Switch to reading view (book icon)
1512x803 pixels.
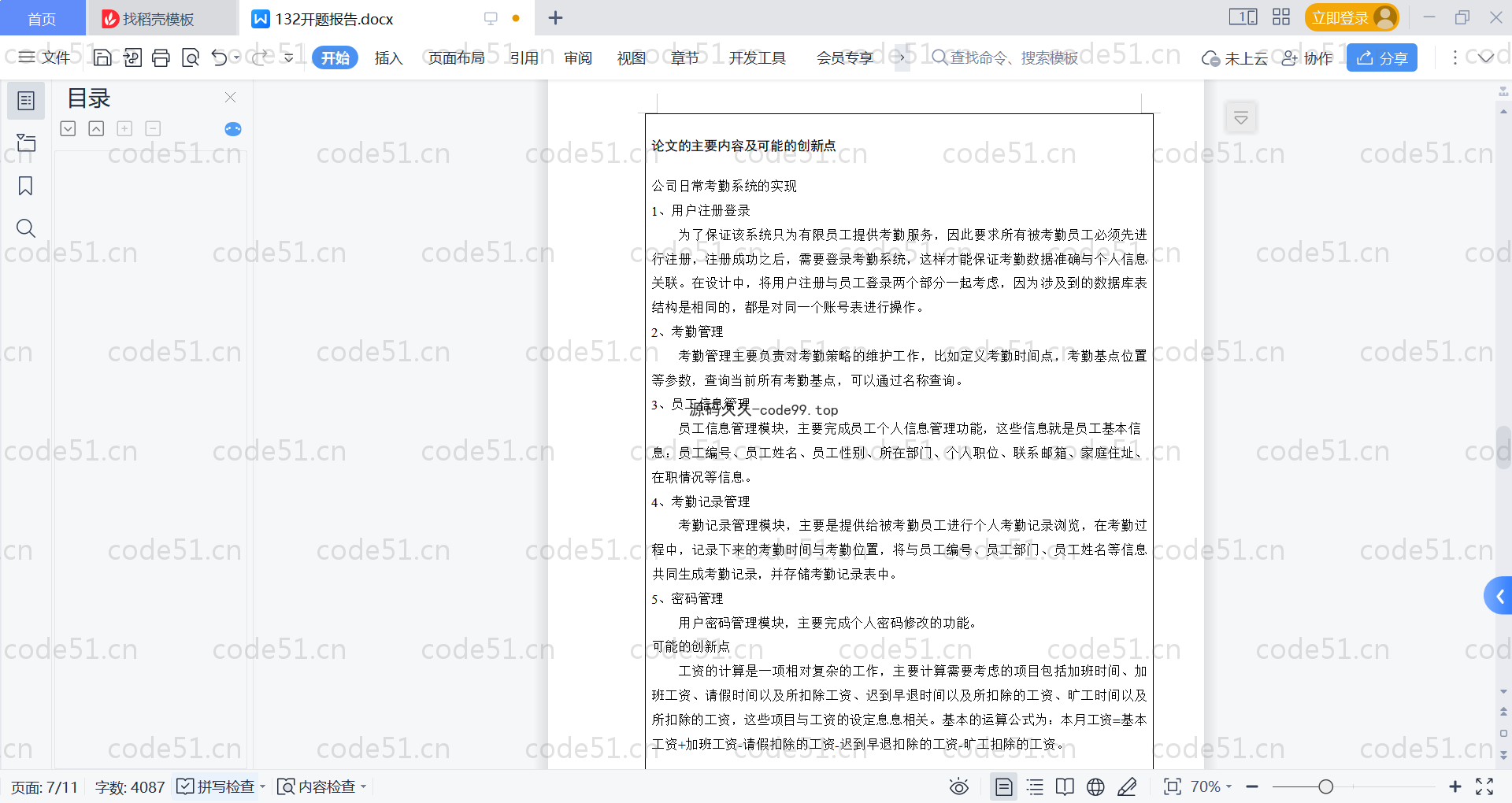(x=1065, y=786)
